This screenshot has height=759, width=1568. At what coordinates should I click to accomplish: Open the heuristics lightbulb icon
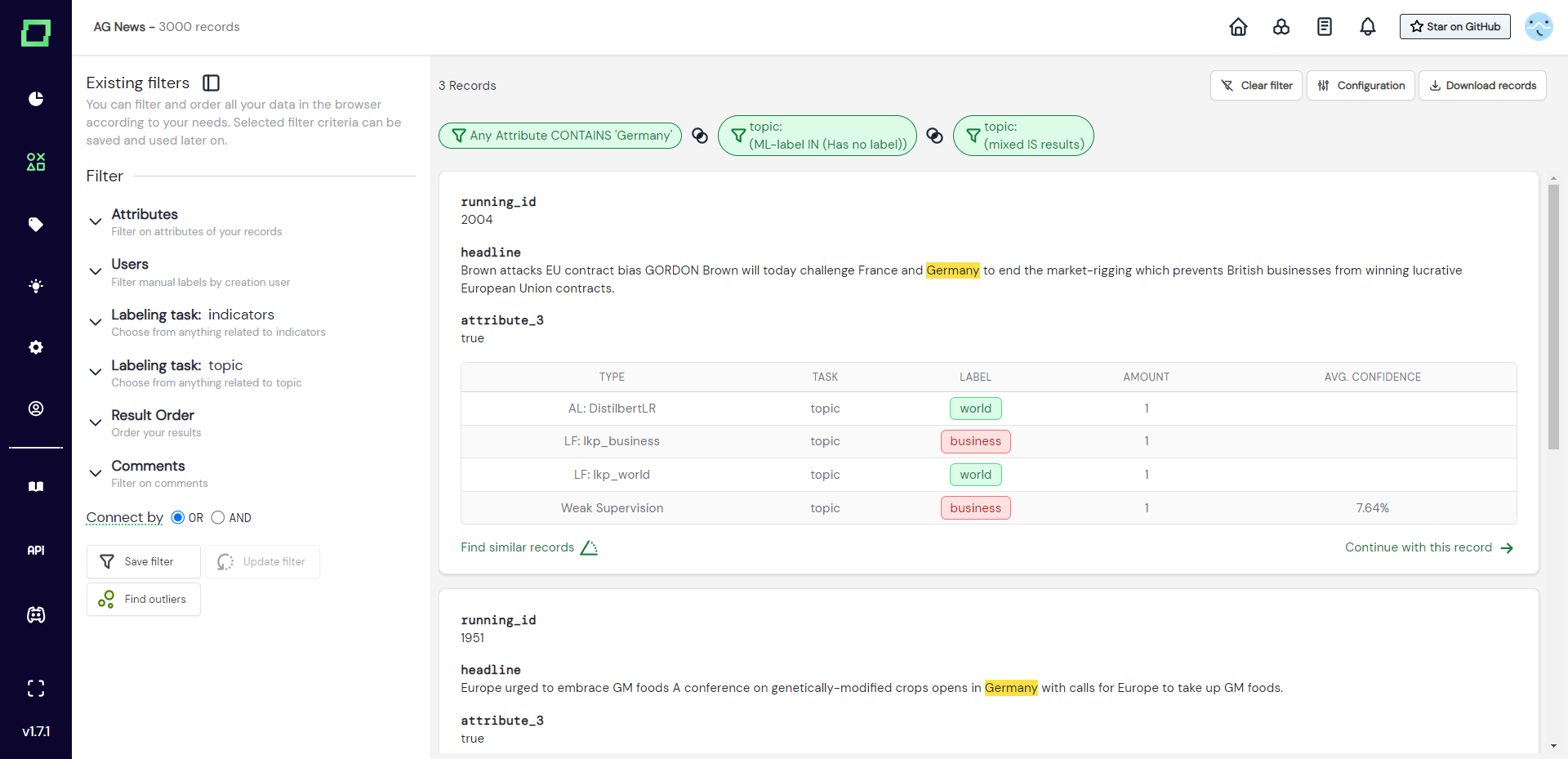click(36, 286)
